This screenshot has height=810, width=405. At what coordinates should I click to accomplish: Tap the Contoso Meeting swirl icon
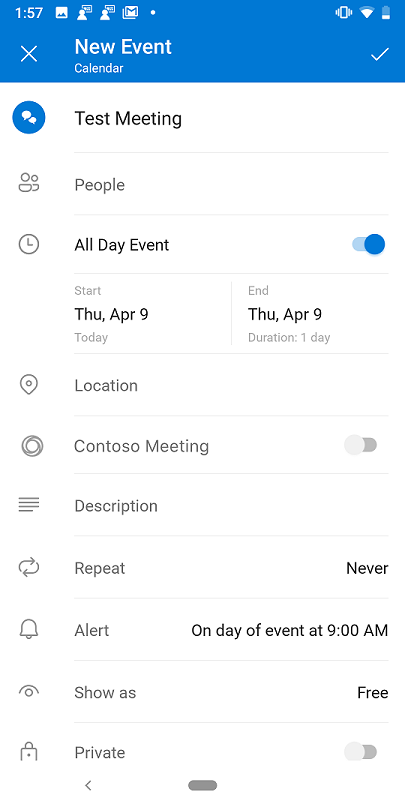pos(32,445)
